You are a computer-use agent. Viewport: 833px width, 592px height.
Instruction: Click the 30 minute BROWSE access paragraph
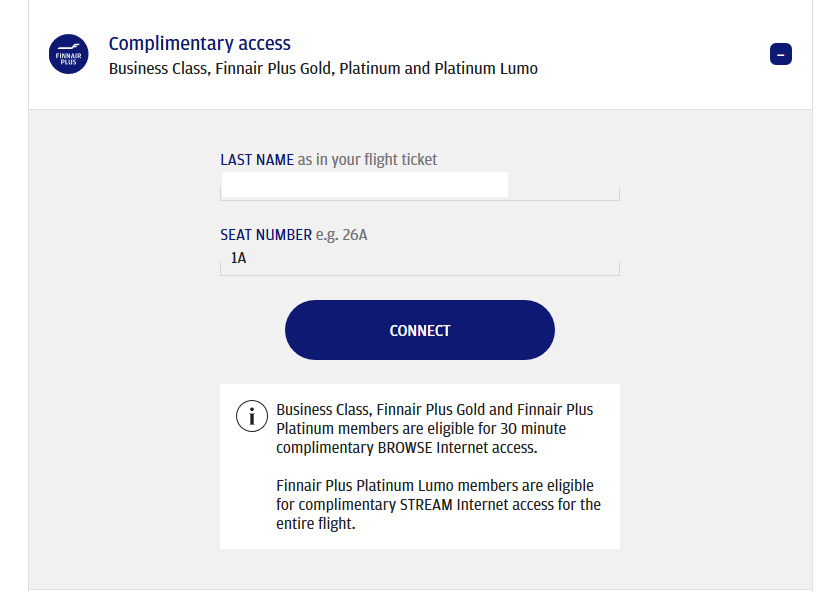(x=435, y=429)
